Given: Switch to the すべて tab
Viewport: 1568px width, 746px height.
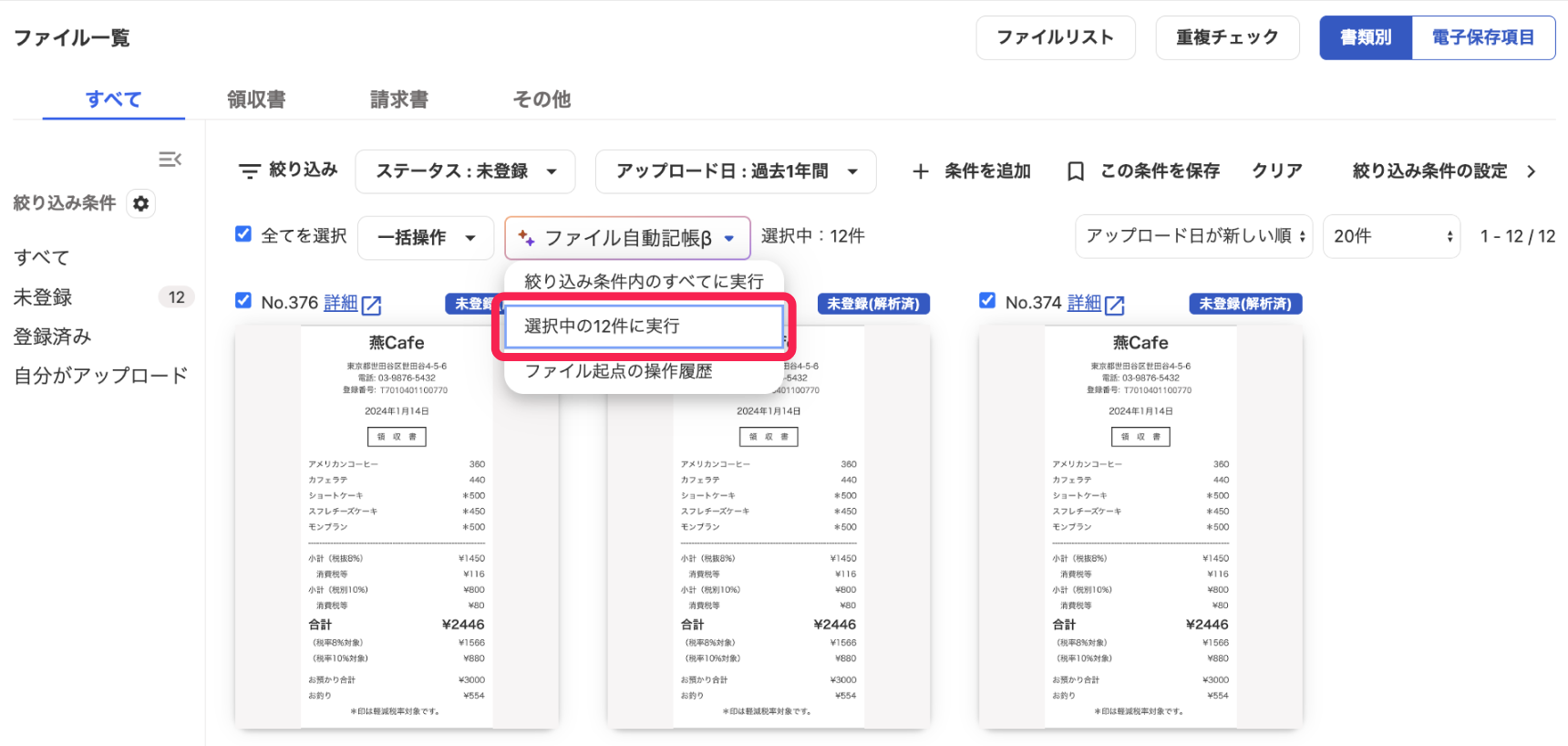Looking at the screenshot, I should 114,99.
